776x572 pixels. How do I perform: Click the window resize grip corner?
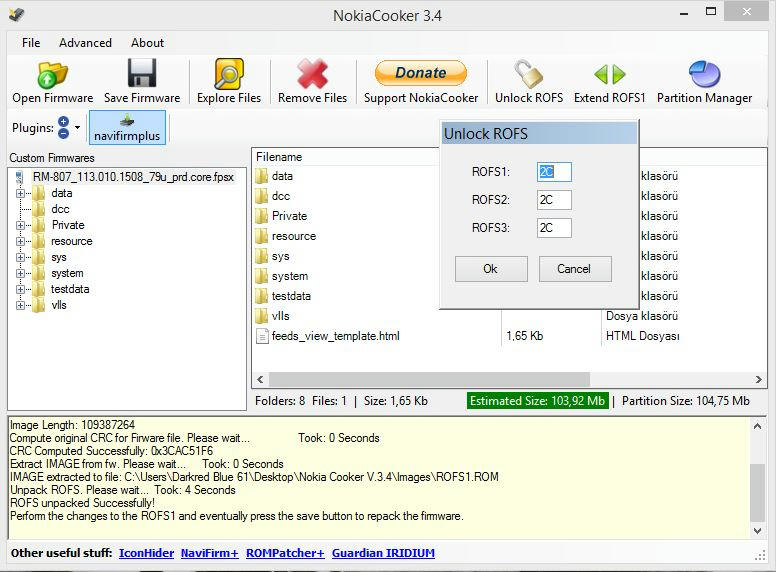click(760, 556)
